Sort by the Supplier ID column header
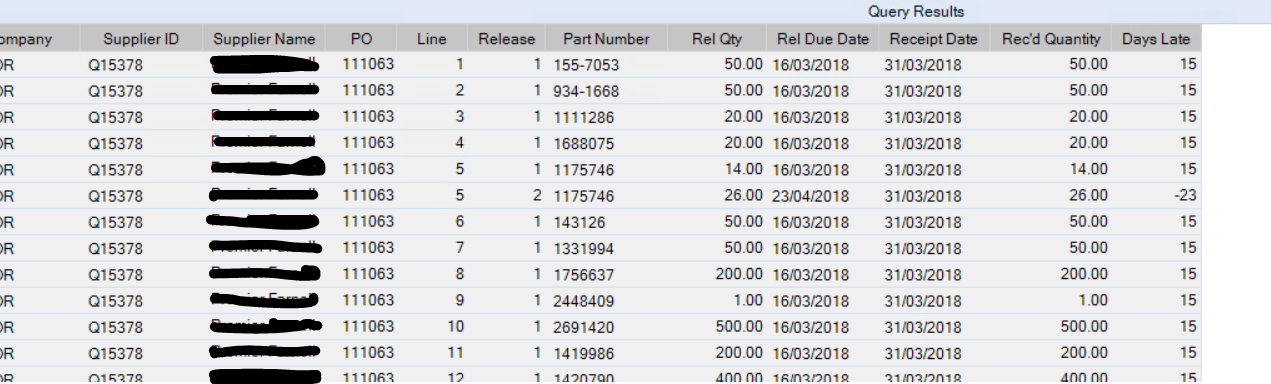The width and height of the screenshot is (1271, 384). 141,39
